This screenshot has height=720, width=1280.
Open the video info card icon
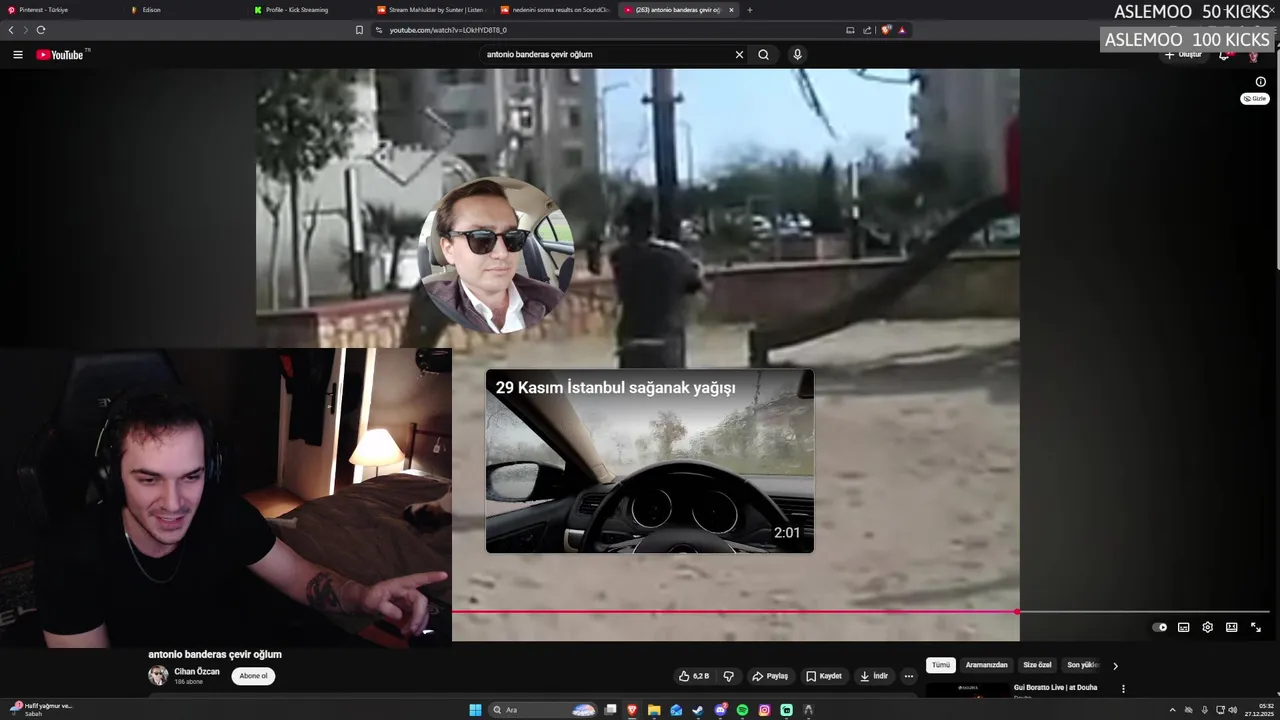[1260, 82]
